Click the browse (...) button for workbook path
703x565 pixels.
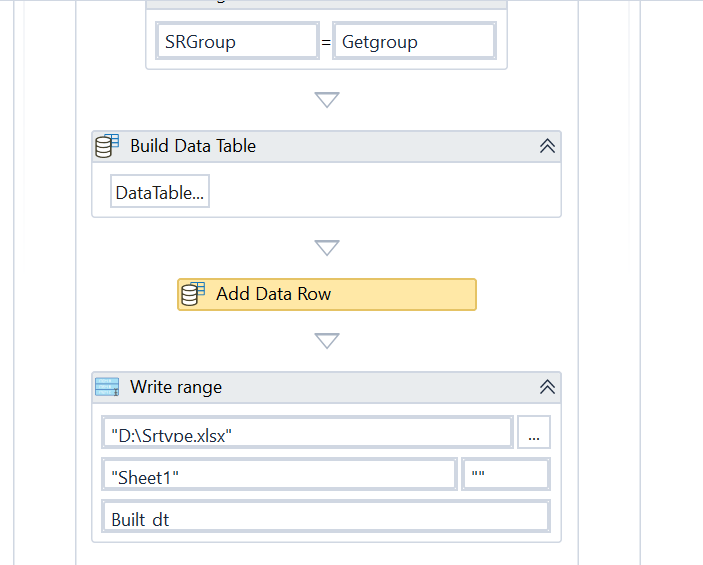(534, 433)
